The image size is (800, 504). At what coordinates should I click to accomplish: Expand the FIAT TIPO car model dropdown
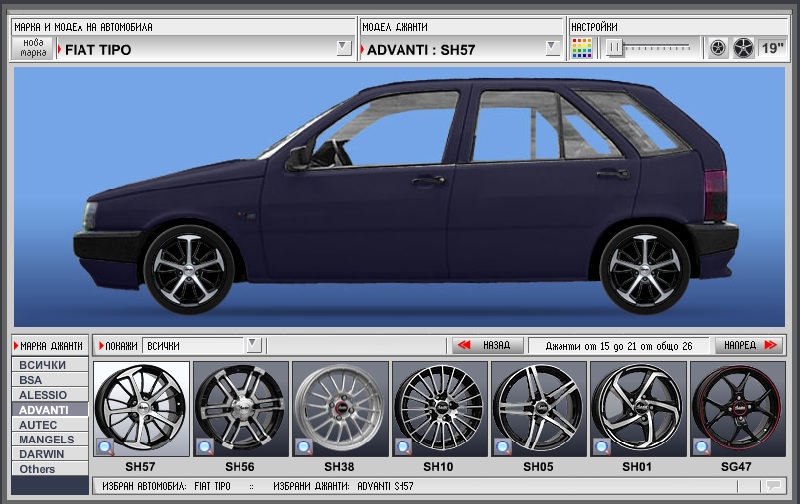click(x=343, y=48)
